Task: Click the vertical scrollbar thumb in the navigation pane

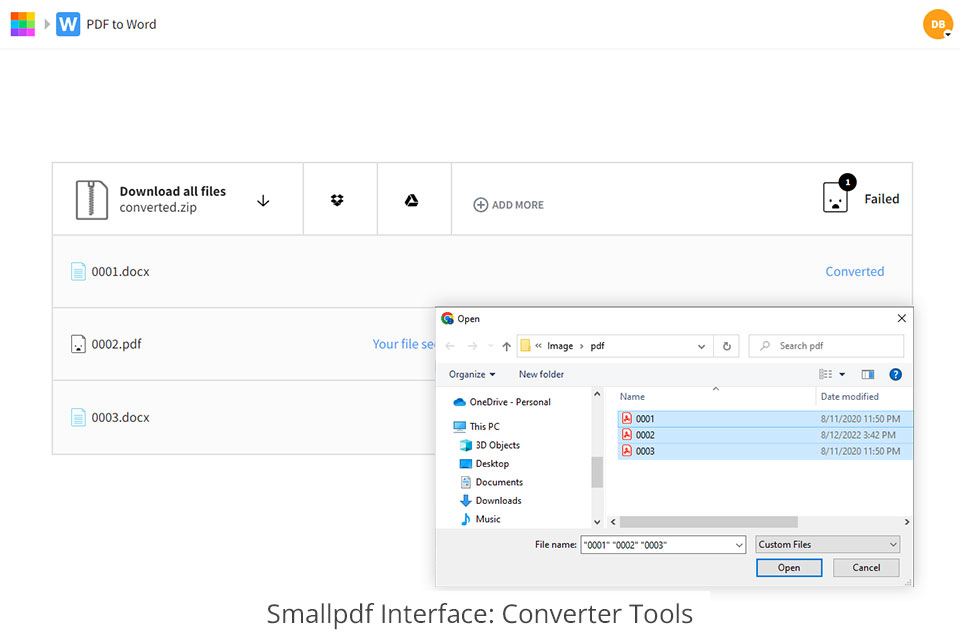Action: click(x=597, y=472)
